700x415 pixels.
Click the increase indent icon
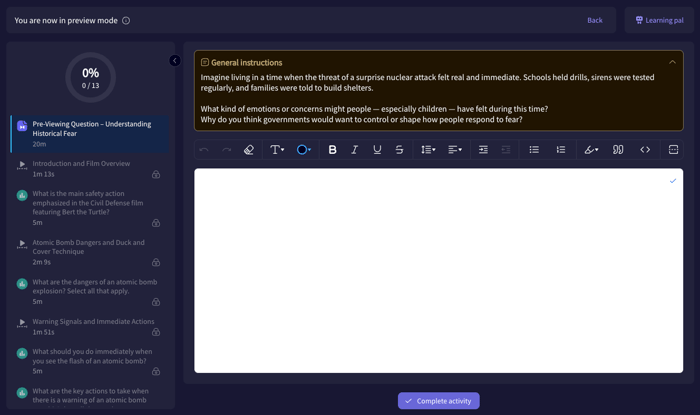(x=483, y=150)
